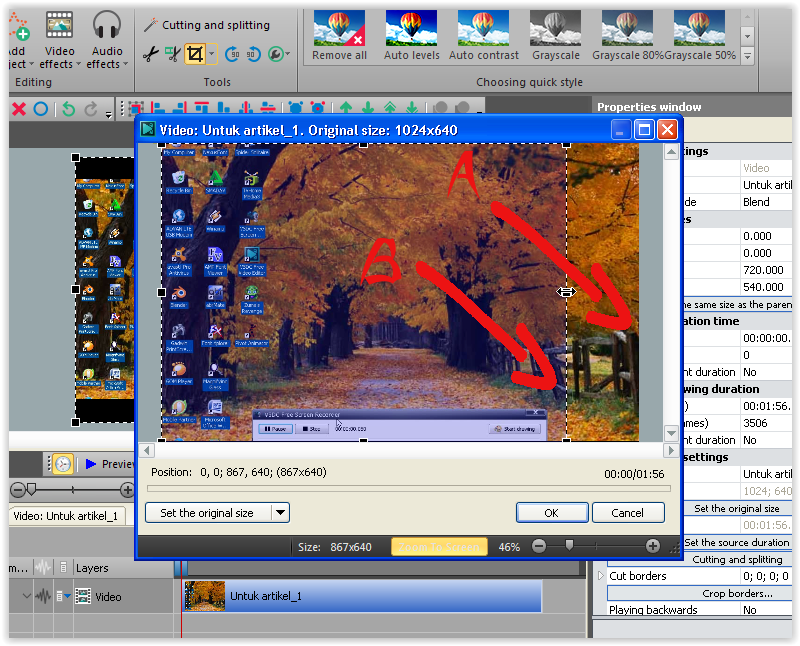This screenshot has height=646, width=800.
Task: Open the toolbar overflow options arrow
Action: [109, 114]
